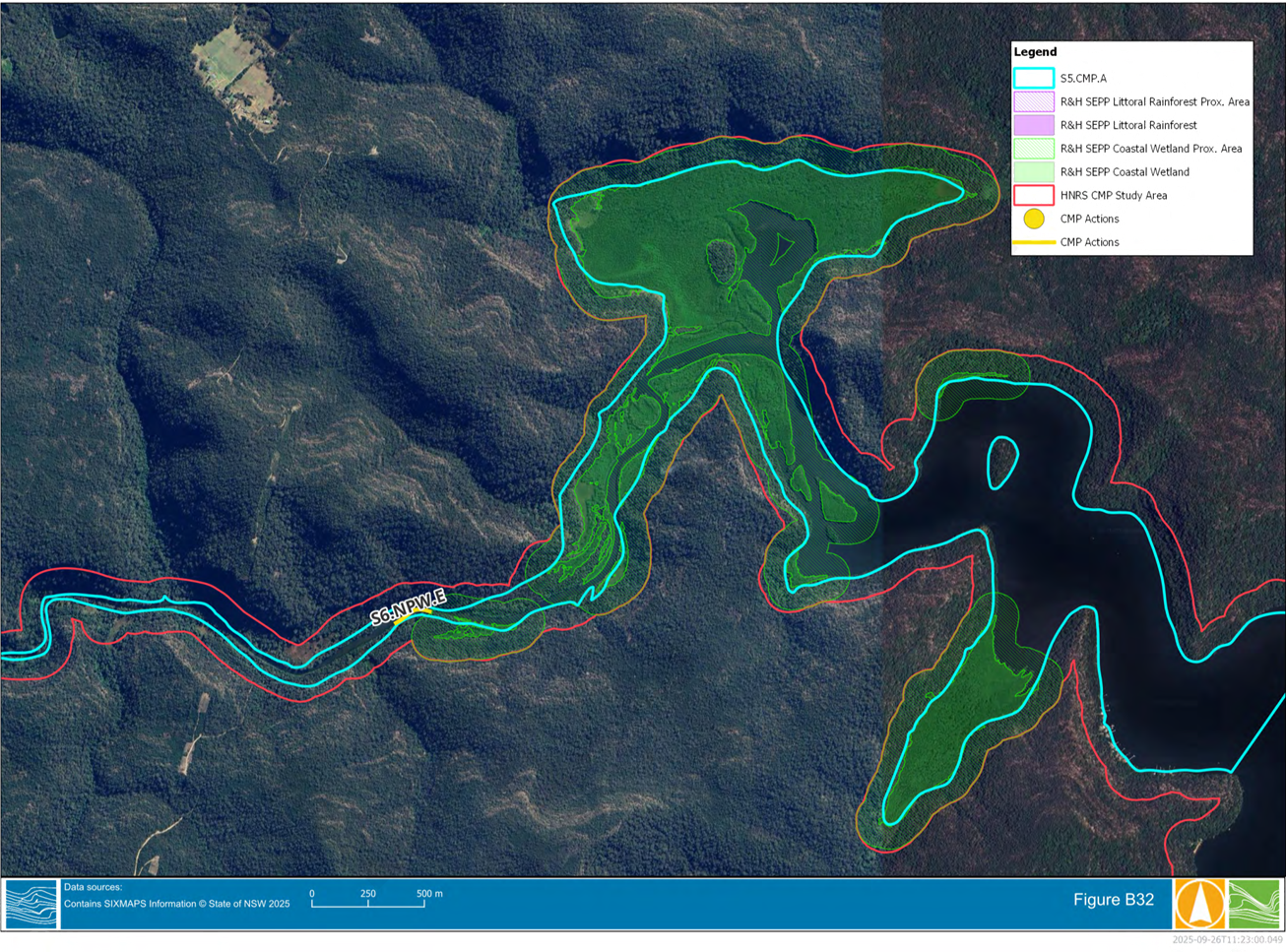Click the Legend heading
The image size is (1286, 952).
(x=1035, y=52)
